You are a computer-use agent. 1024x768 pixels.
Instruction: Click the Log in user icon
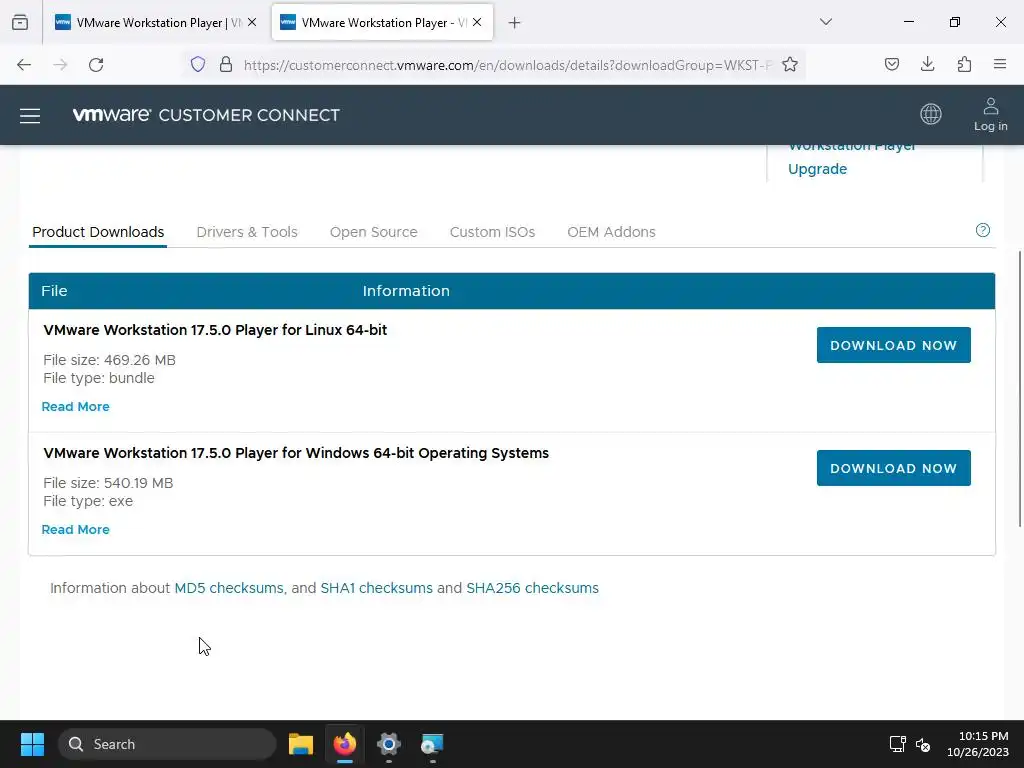coord(991,114)
